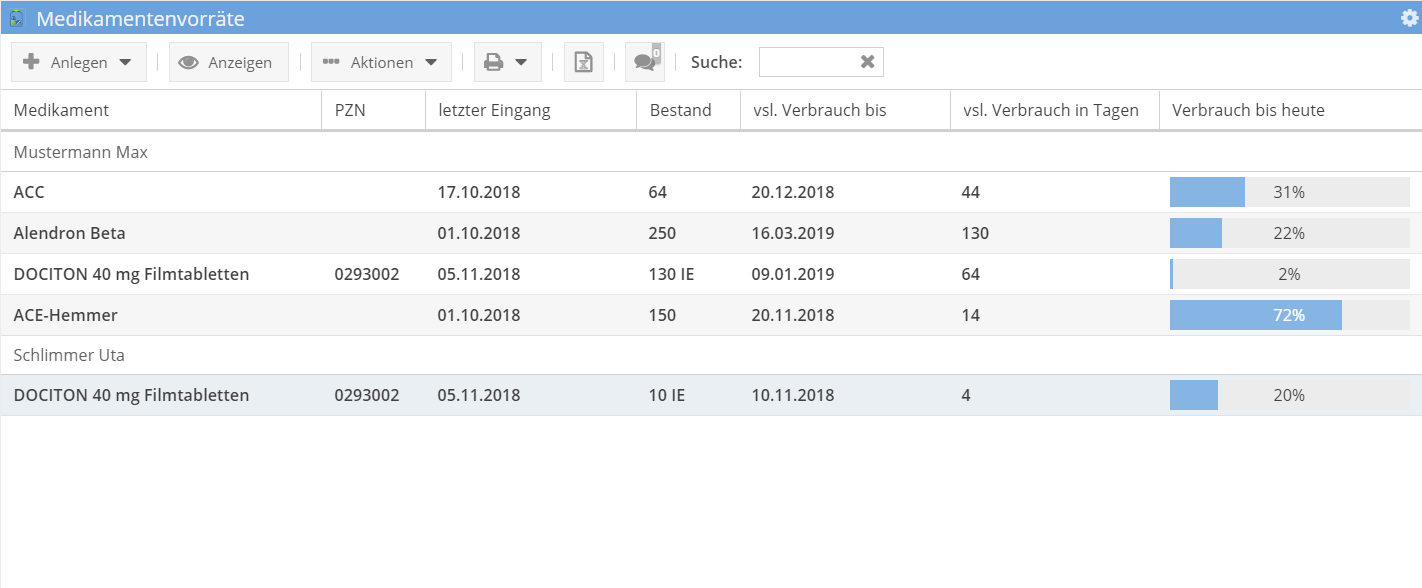
Task: Click the plus icon on Anlegen
Action: pyautogui.click(x=31, y=61)
